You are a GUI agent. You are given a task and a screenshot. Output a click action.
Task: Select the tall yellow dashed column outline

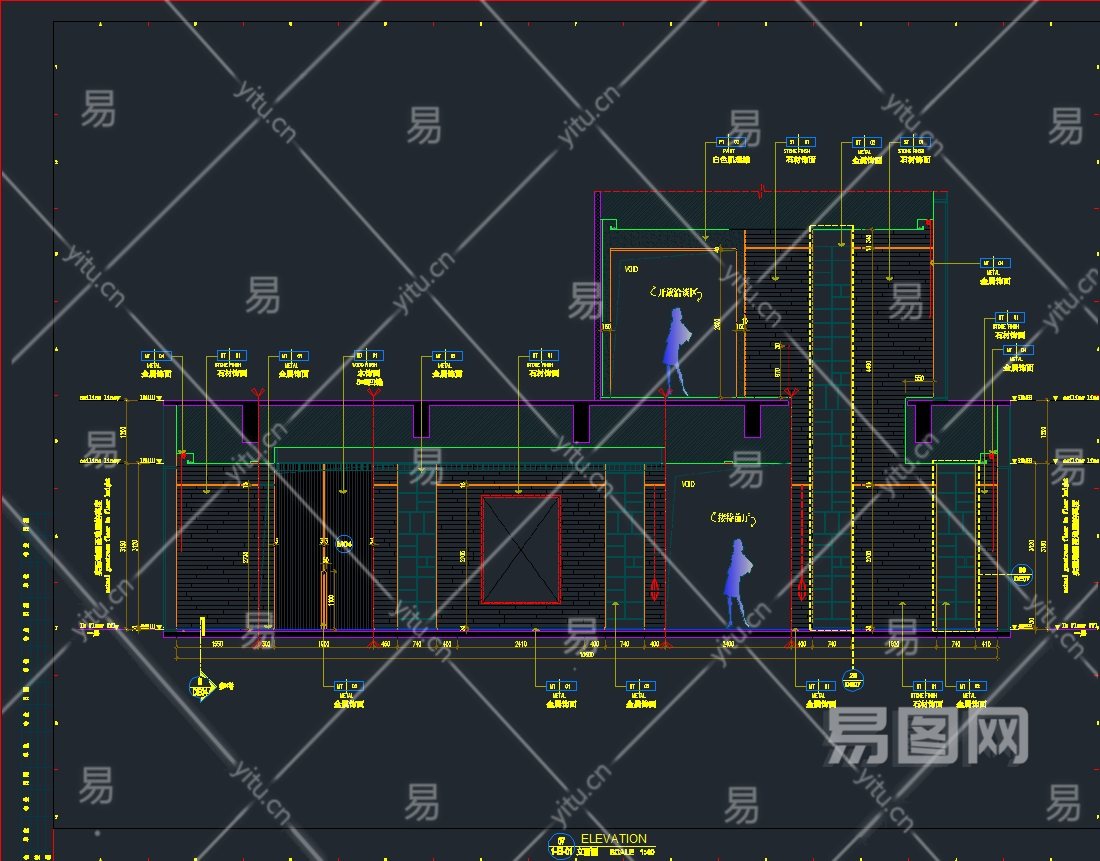[832, 428]
